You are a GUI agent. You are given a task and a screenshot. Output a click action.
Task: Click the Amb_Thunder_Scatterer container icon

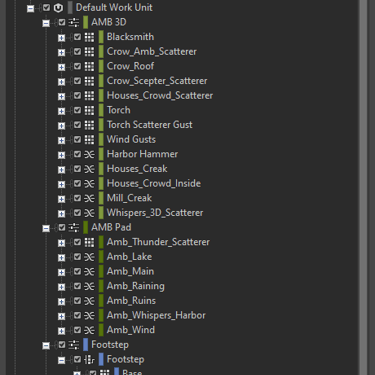coord(89,242)
